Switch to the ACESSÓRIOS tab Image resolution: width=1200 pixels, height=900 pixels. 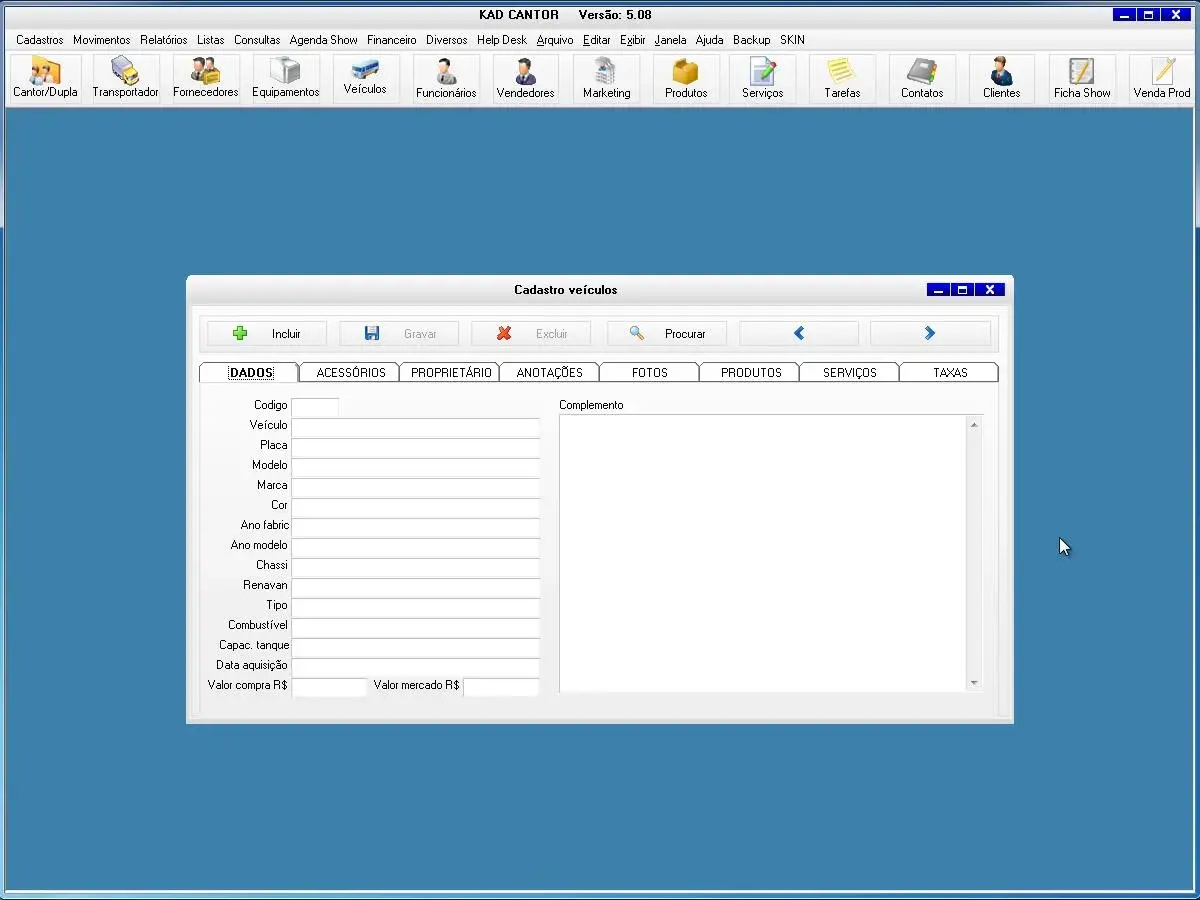click(350, 373)
